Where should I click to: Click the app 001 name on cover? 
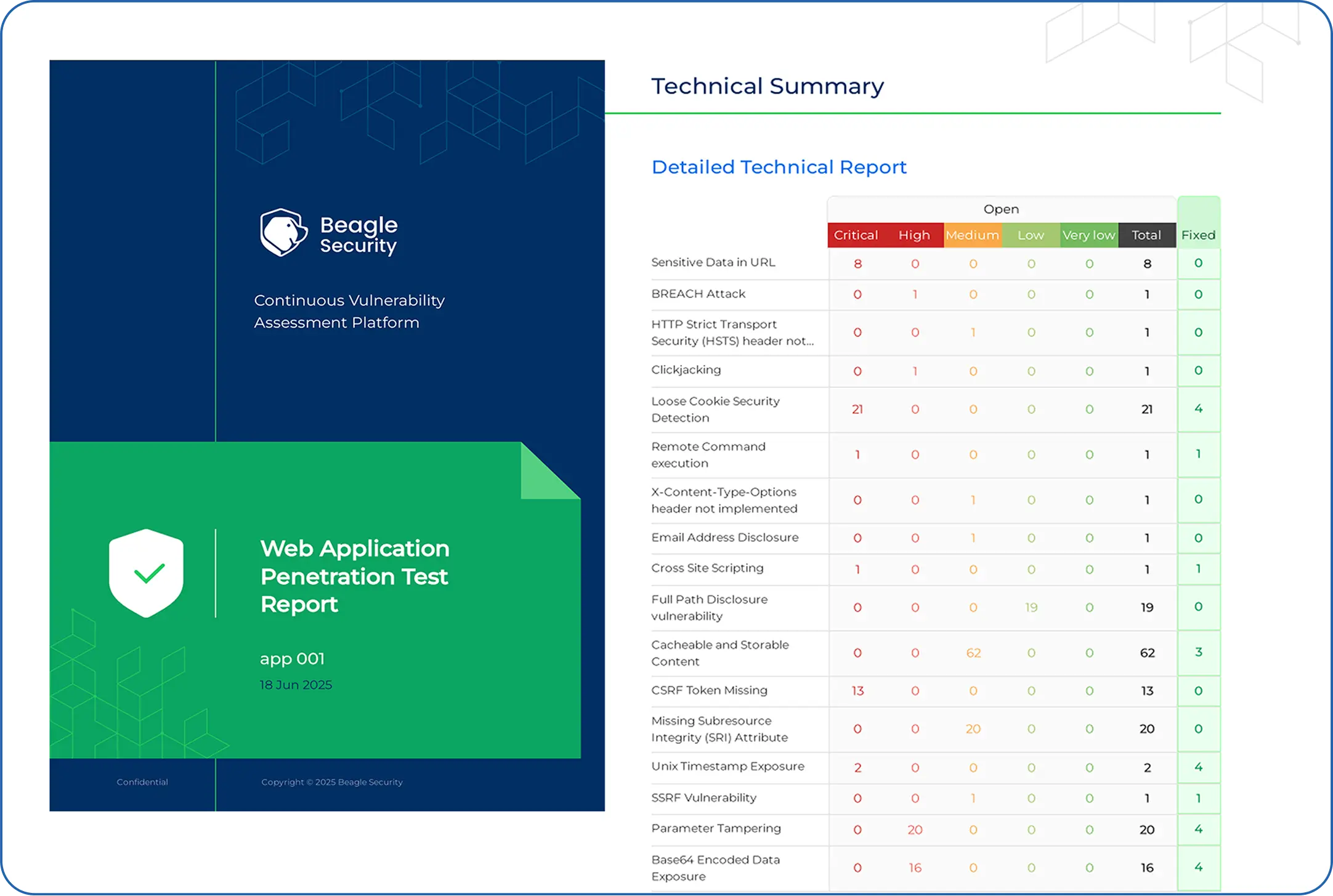[292, 659]
